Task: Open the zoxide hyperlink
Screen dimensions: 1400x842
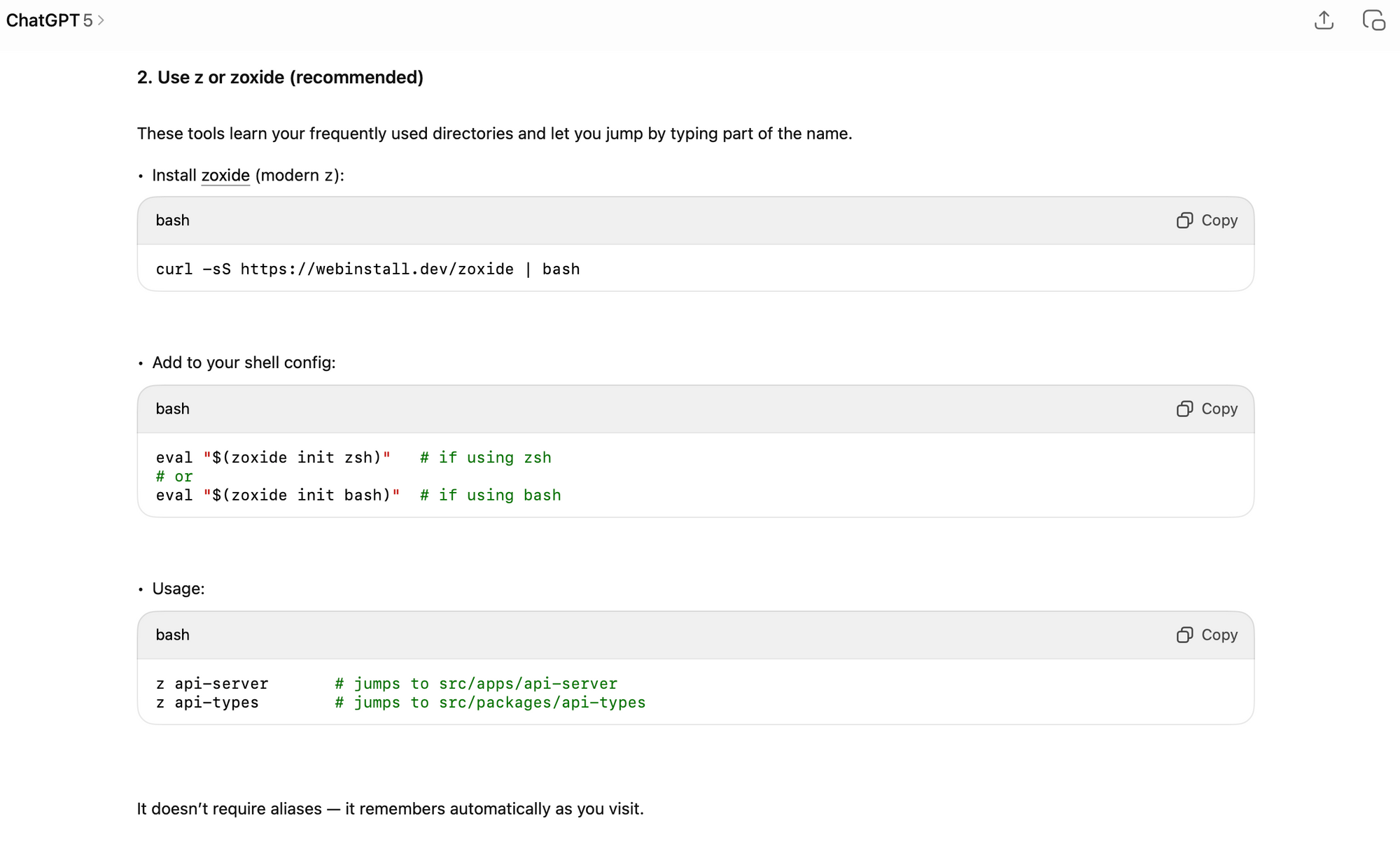Action: pos(225,175)
